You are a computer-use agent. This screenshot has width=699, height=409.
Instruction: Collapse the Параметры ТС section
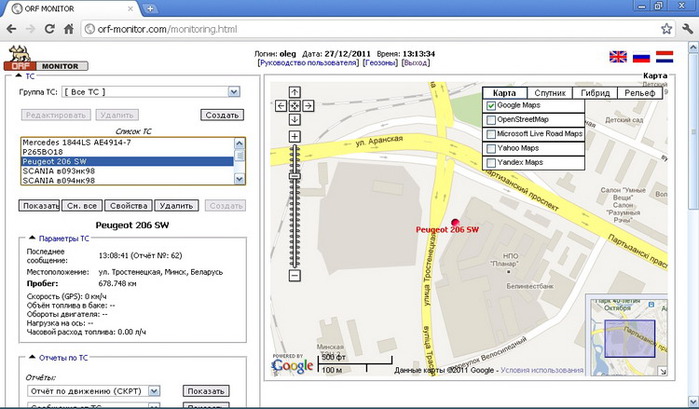click(32, 238)
